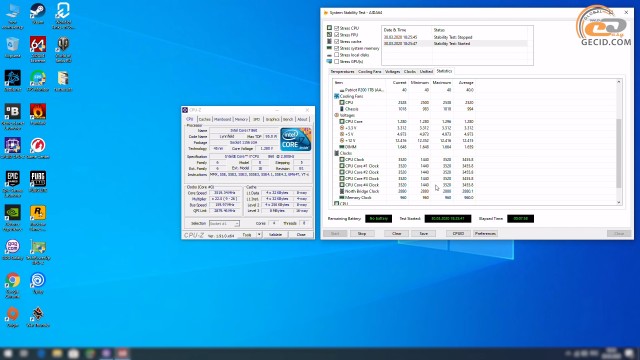Open the World of Tanks shortcut

pyautogui.click(x=63, y=49)
